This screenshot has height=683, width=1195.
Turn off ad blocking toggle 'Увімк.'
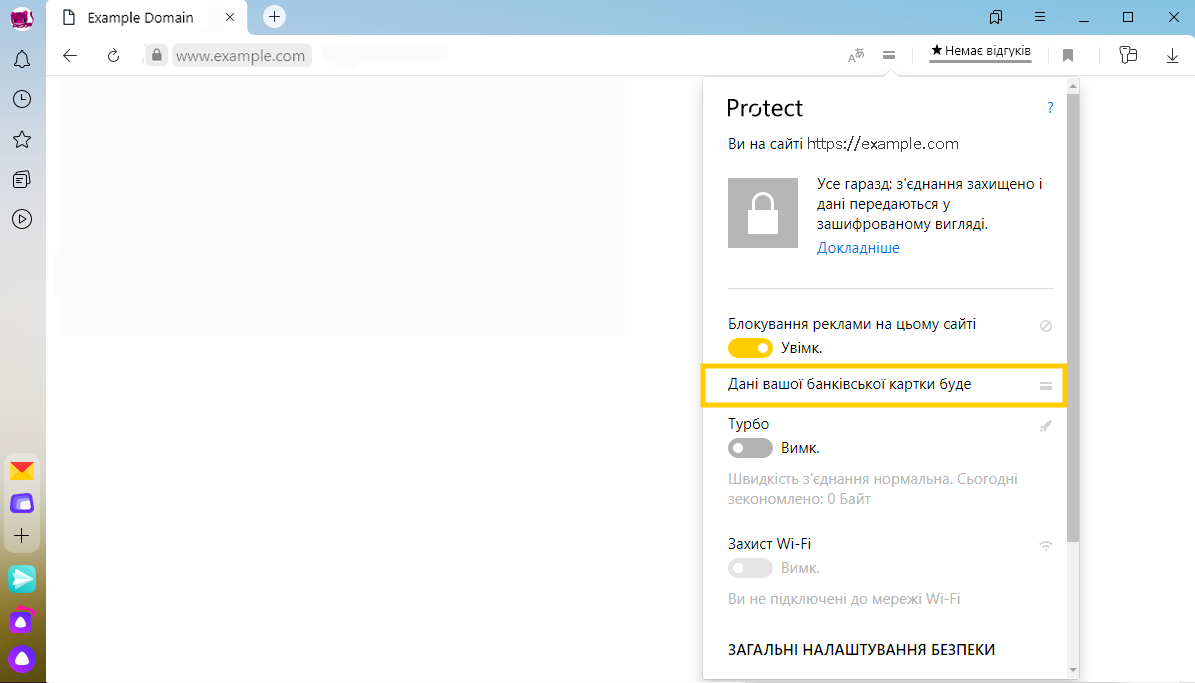coord(751,348)
